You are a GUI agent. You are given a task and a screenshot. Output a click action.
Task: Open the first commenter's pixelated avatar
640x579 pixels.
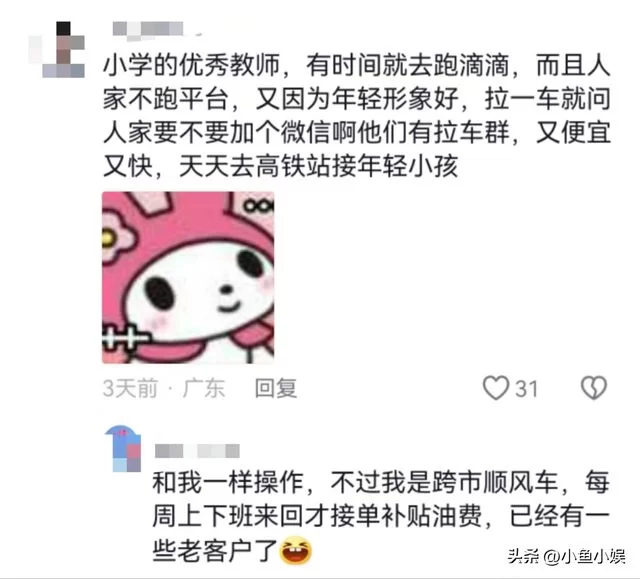57,49
